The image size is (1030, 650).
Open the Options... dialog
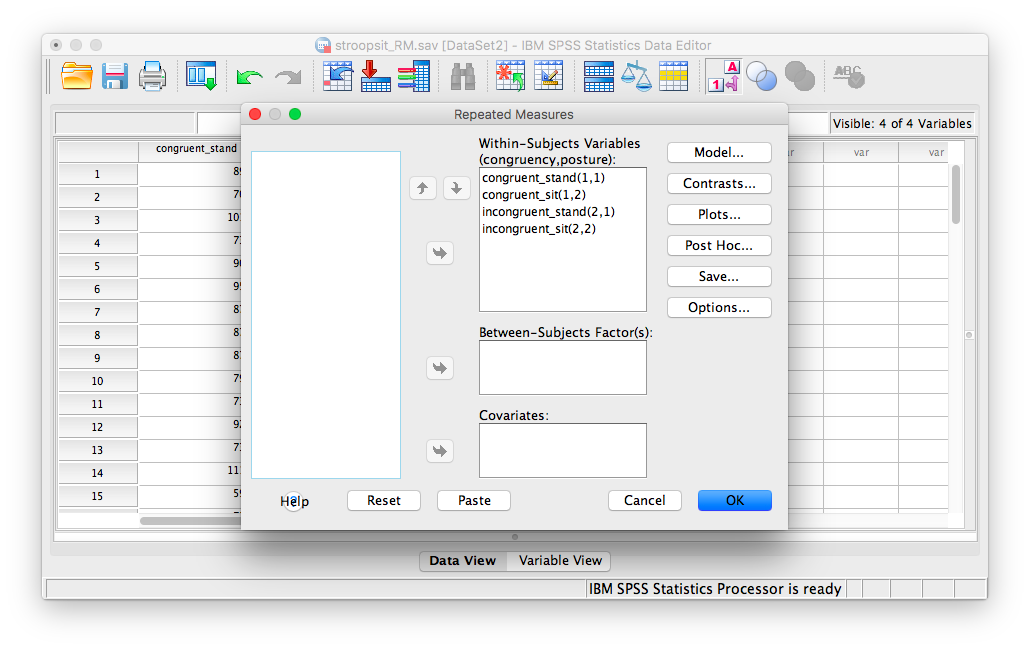[719, 307]
